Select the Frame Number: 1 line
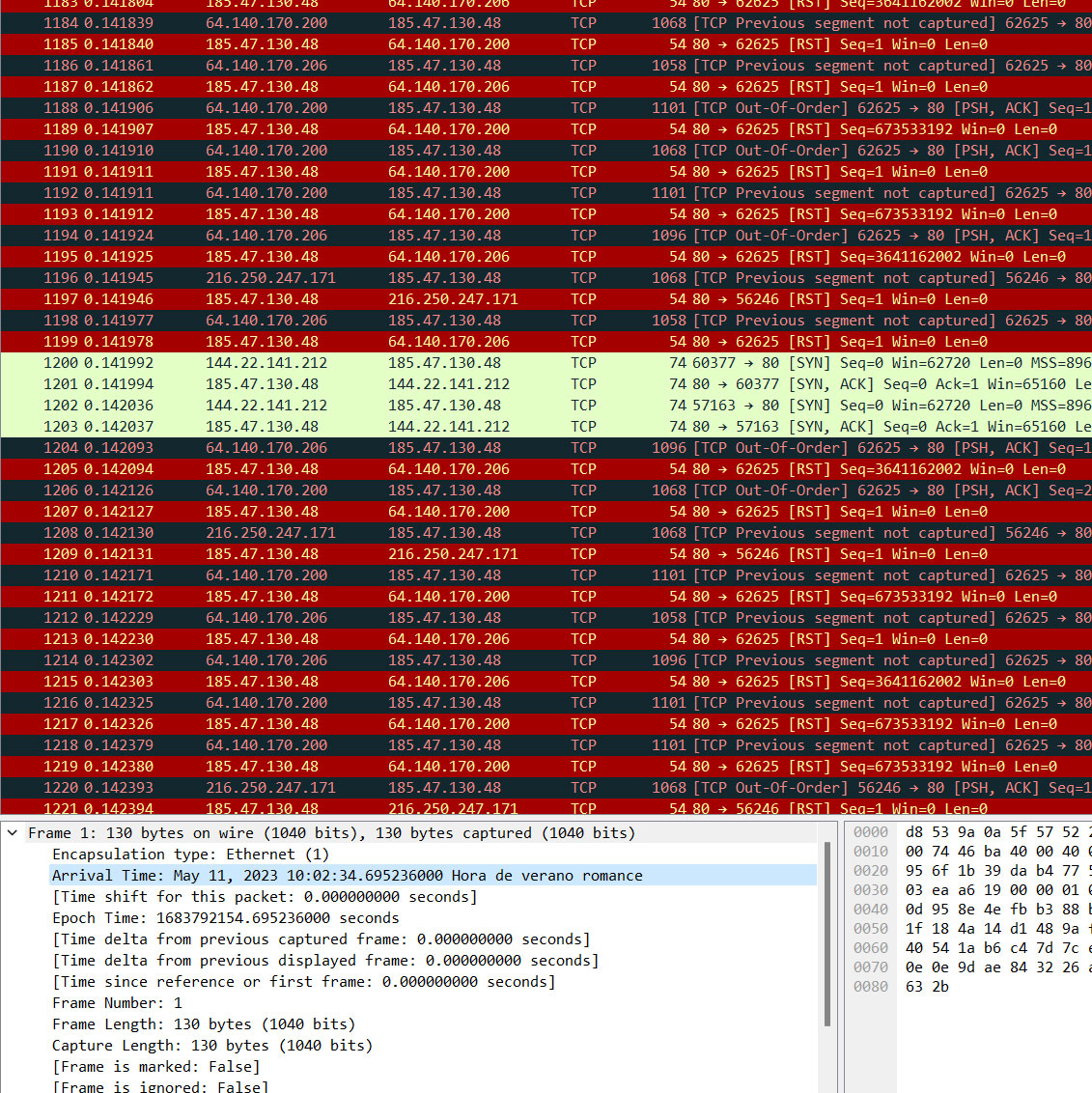The height and width of the screenshot is (1093, 1092). (117, 1003)
